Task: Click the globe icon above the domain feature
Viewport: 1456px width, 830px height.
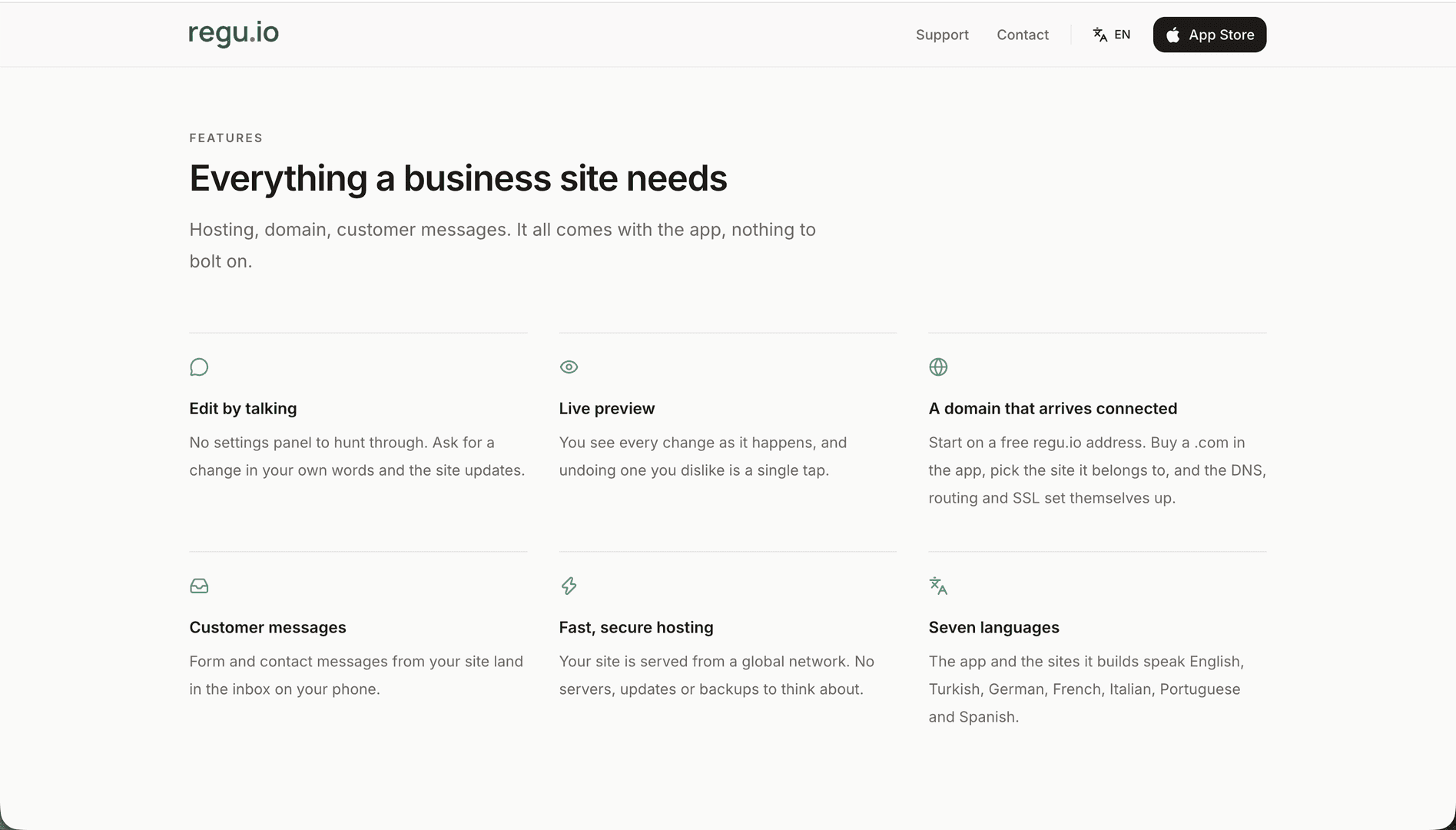Action: click(938, 367)
